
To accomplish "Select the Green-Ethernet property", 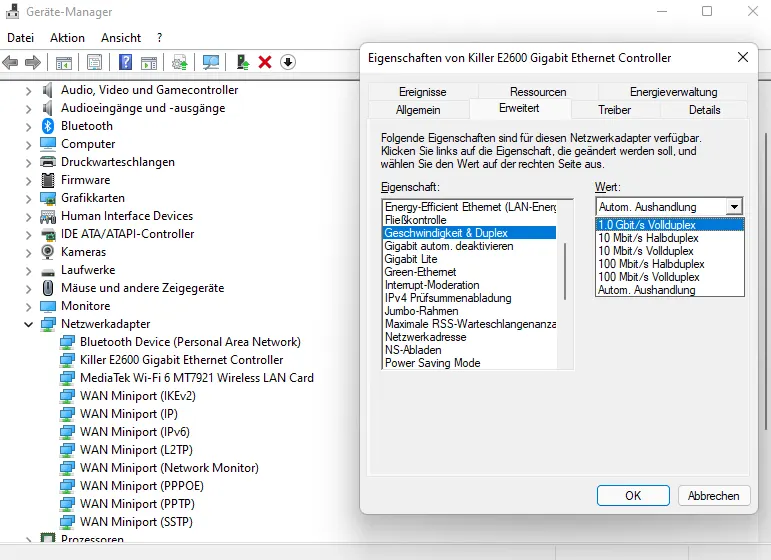I will point(470,272).
